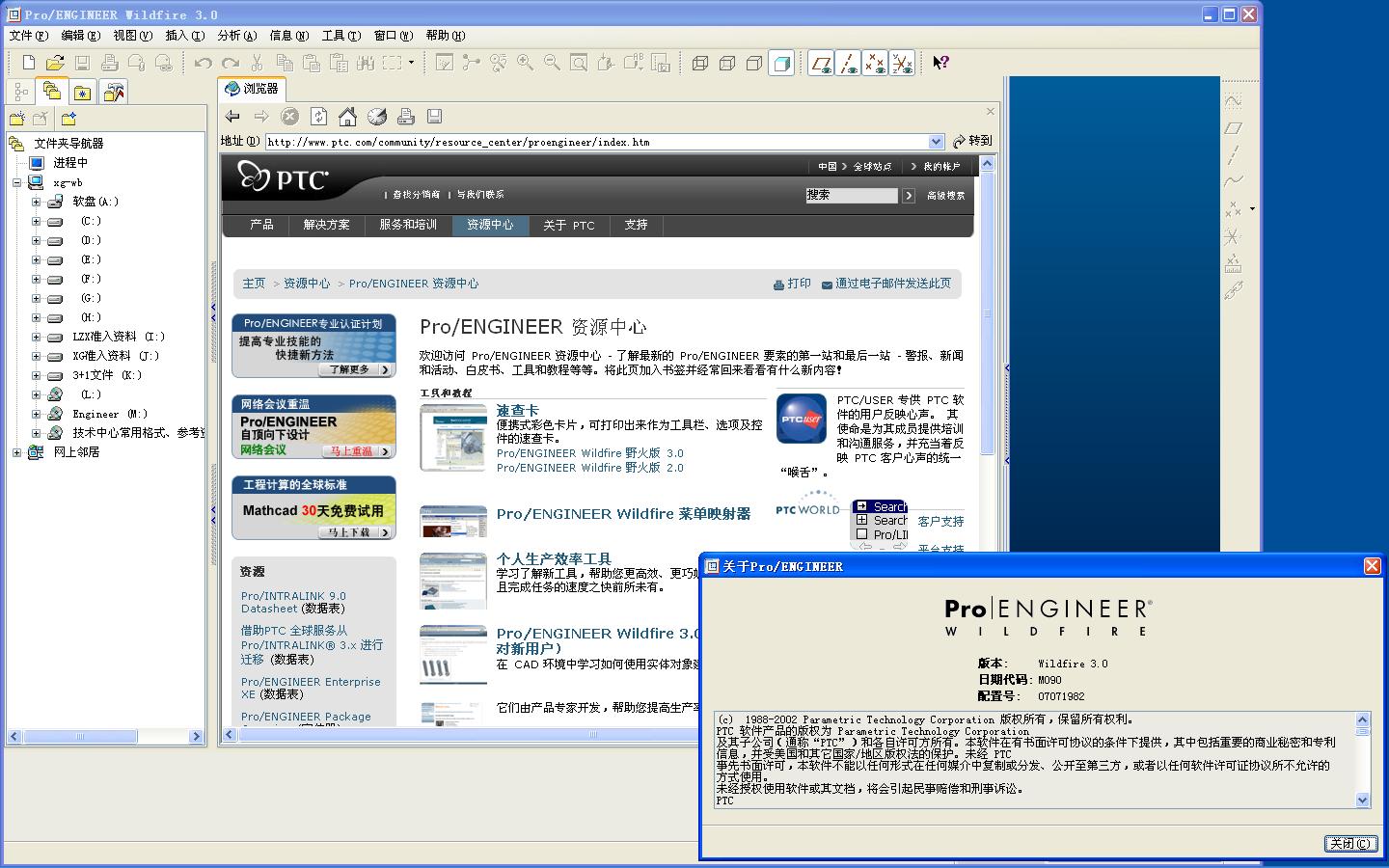Image resolution: width=1389 pixels, height=868 pixels.
Task: Collapse the xg-wb computer node
Action: 16,182
